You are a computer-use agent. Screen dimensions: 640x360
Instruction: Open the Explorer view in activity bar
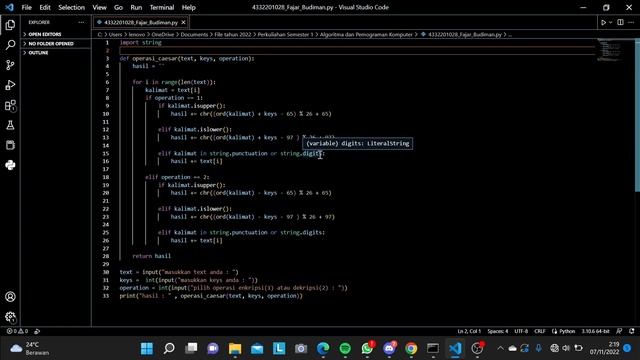pos(10,25)
